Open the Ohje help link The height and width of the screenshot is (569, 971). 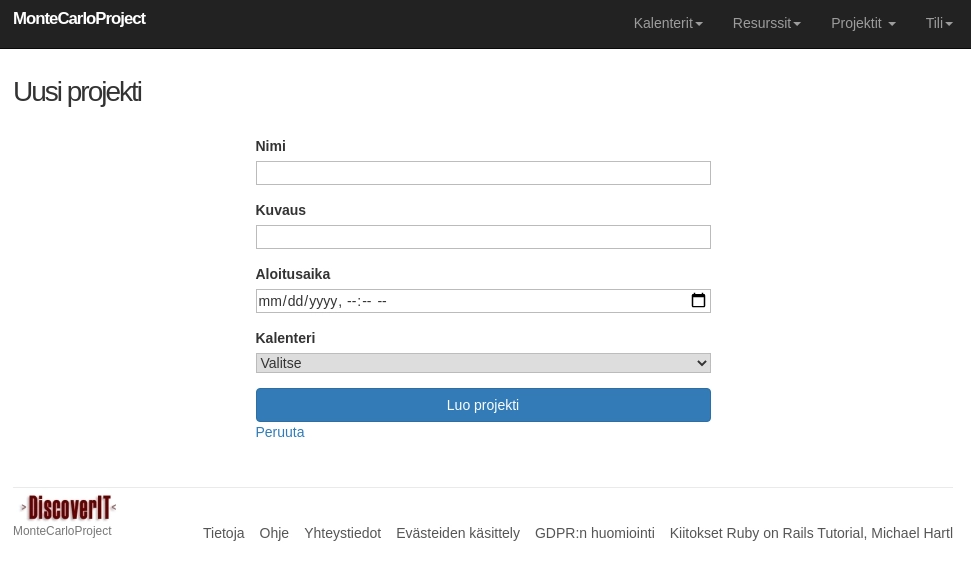274,533
